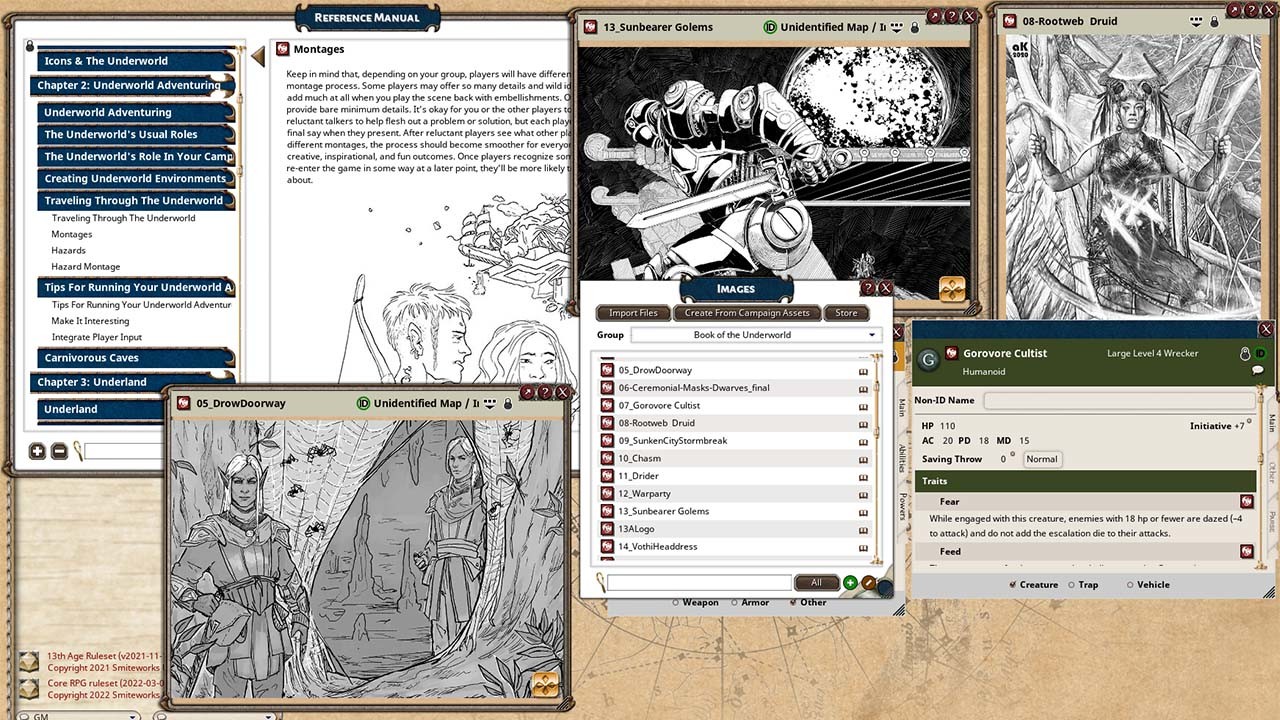Toggle the green ID badge on 13_Sunbearer Golems map
This screenshot has height=720, width=1280.
coord(768,27)
